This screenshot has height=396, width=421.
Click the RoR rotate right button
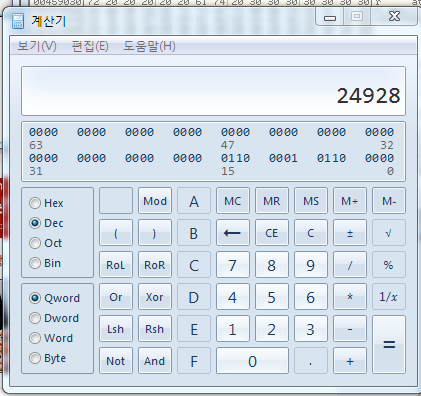(x=155, y=265)
